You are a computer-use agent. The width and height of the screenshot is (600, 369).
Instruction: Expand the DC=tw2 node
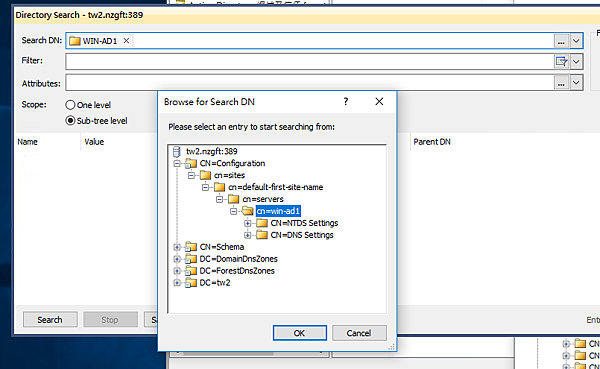[x=177, y=283]
